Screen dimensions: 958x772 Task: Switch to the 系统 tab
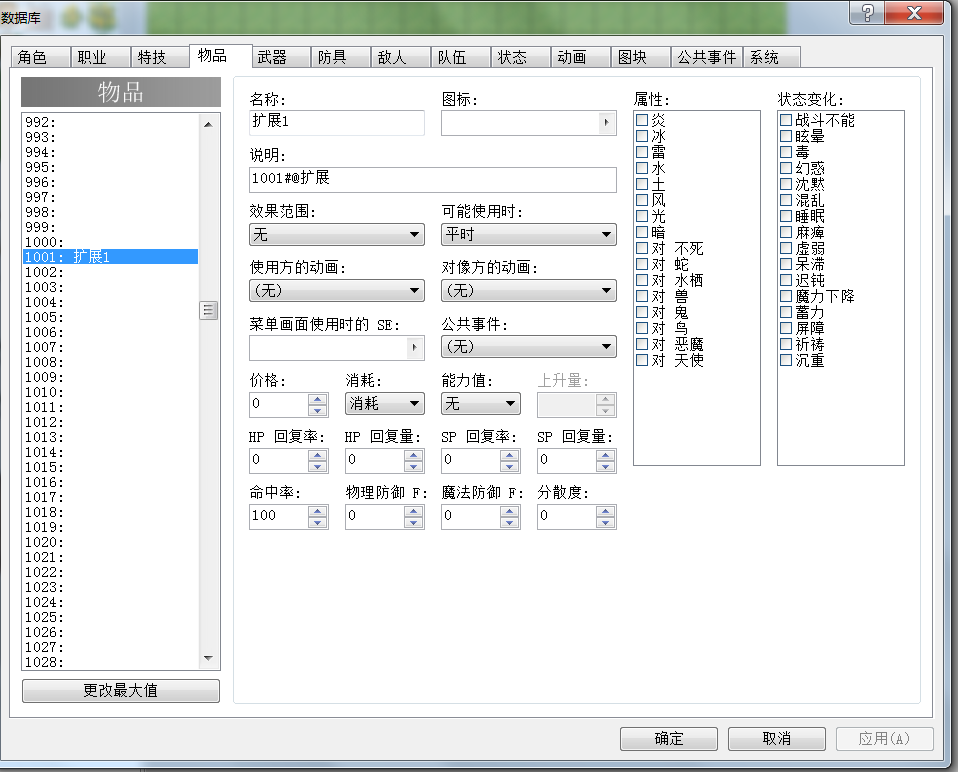coord(771,57)
